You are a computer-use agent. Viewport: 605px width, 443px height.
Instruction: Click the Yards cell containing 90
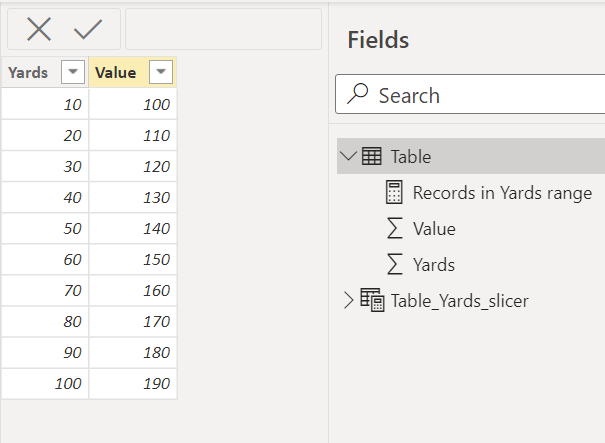[x=45, y=352]
